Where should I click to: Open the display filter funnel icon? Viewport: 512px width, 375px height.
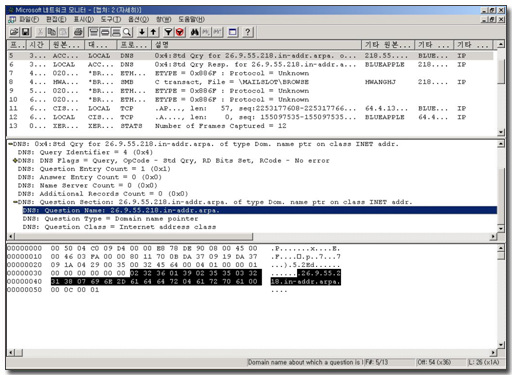pyautogui.click(x=168, y=32)
